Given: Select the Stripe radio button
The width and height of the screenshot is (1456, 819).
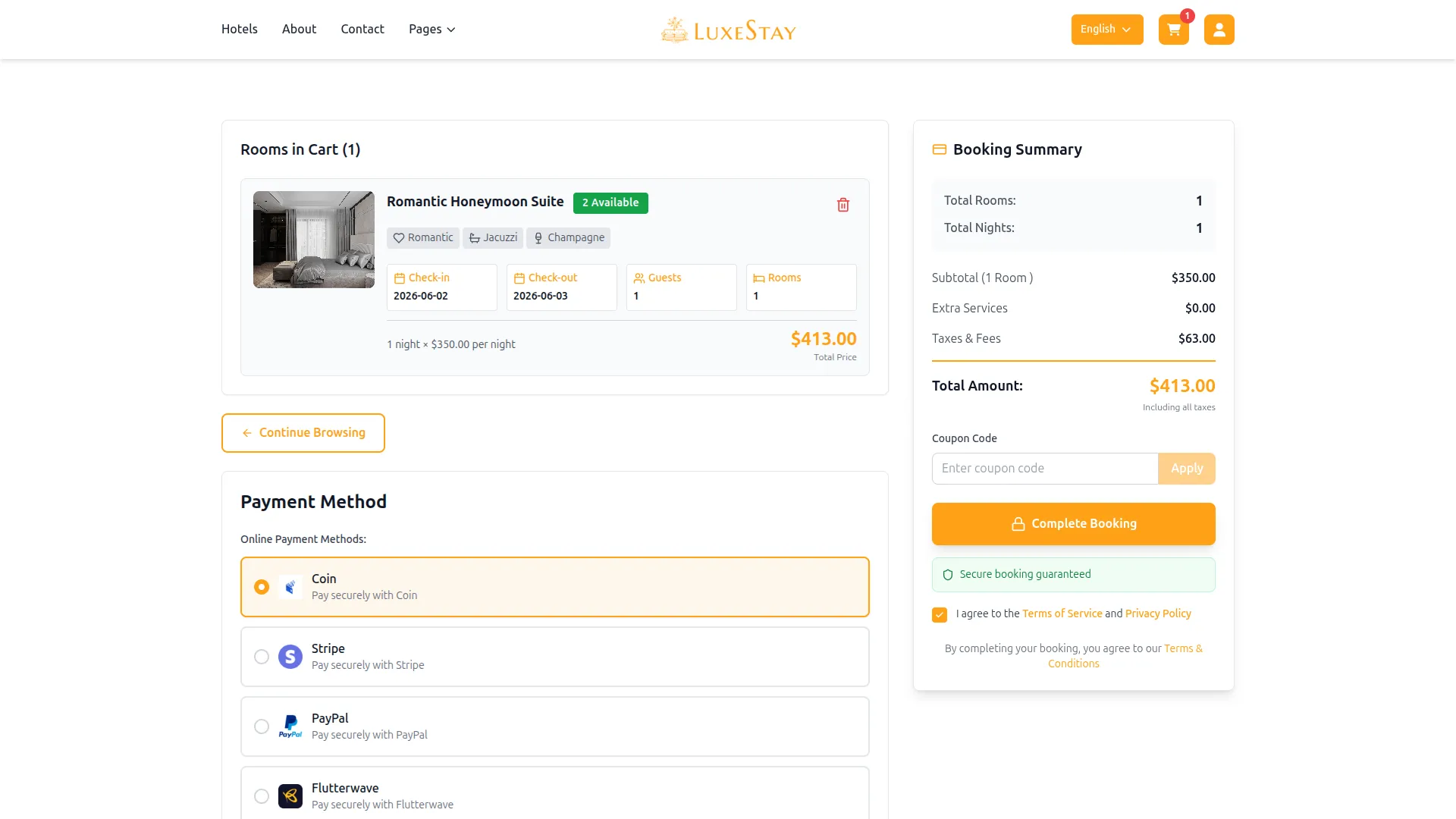Looking at the screenshot, I should 262,657.
